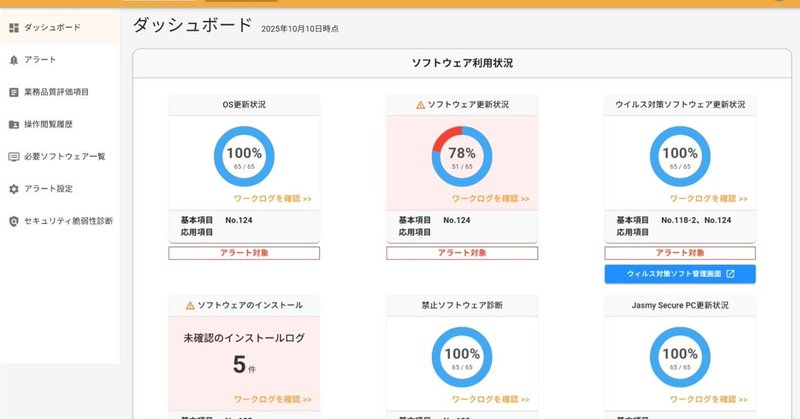Click the ソフトウェア利用状況 section header

462,63
